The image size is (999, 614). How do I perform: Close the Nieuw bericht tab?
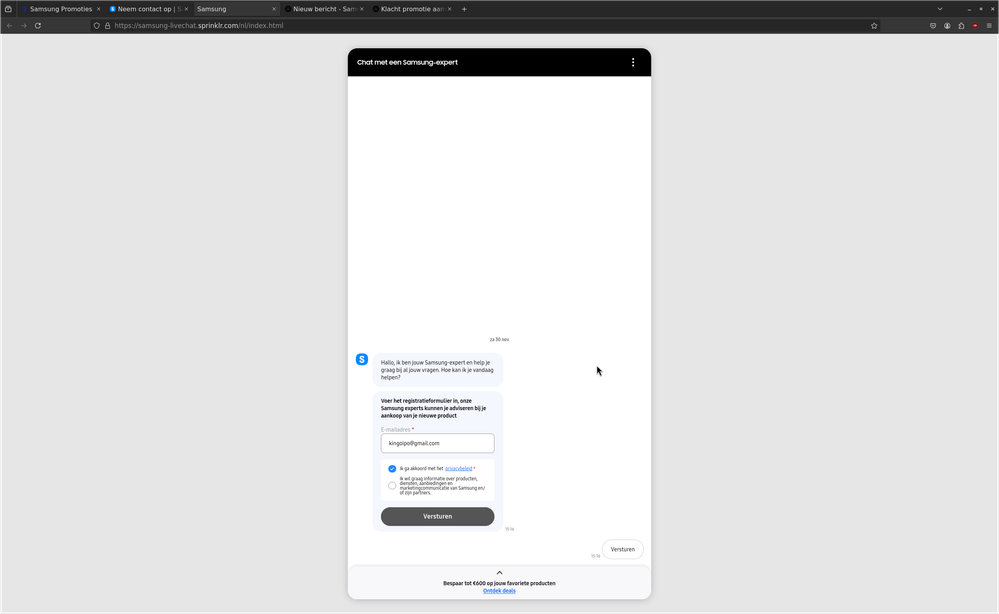361,9
